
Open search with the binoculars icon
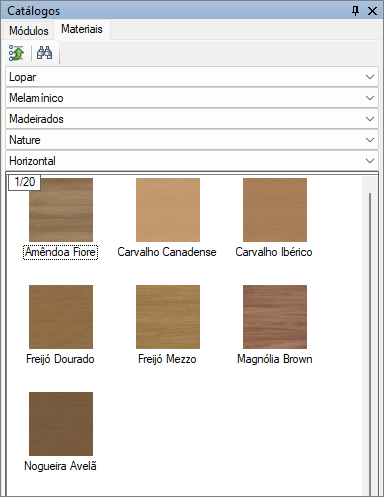pyautogui.click(x=44, y=53)
